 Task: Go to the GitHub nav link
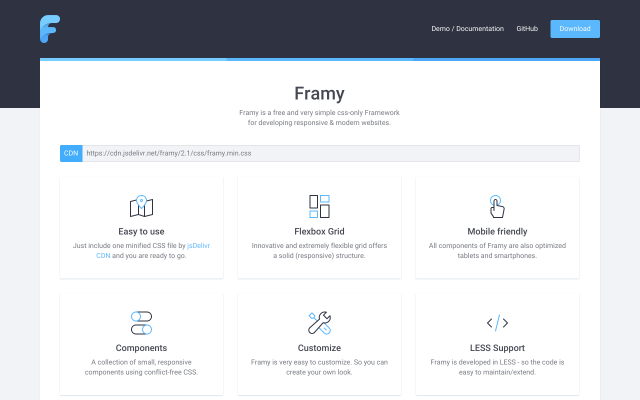click(x=527, y=29)
